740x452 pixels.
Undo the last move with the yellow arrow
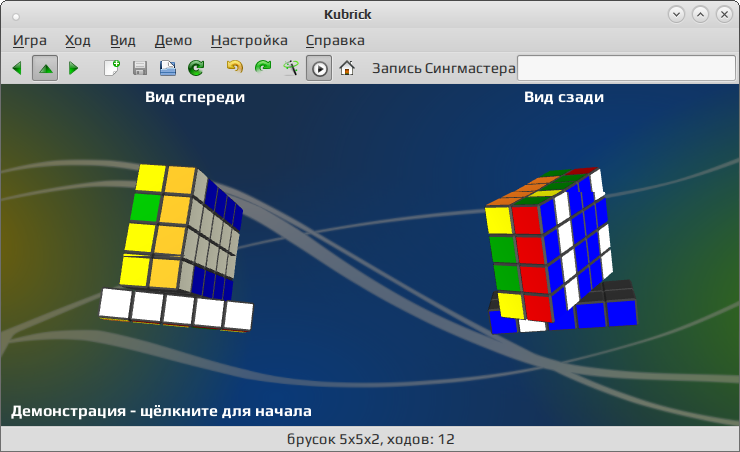tap(235, 67)
